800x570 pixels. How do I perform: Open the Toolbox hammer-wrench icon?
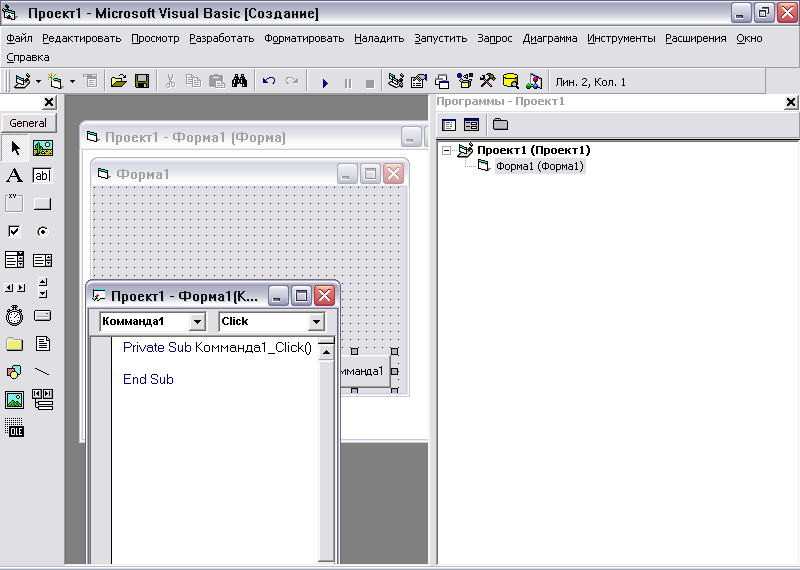(x=487, y=81)
